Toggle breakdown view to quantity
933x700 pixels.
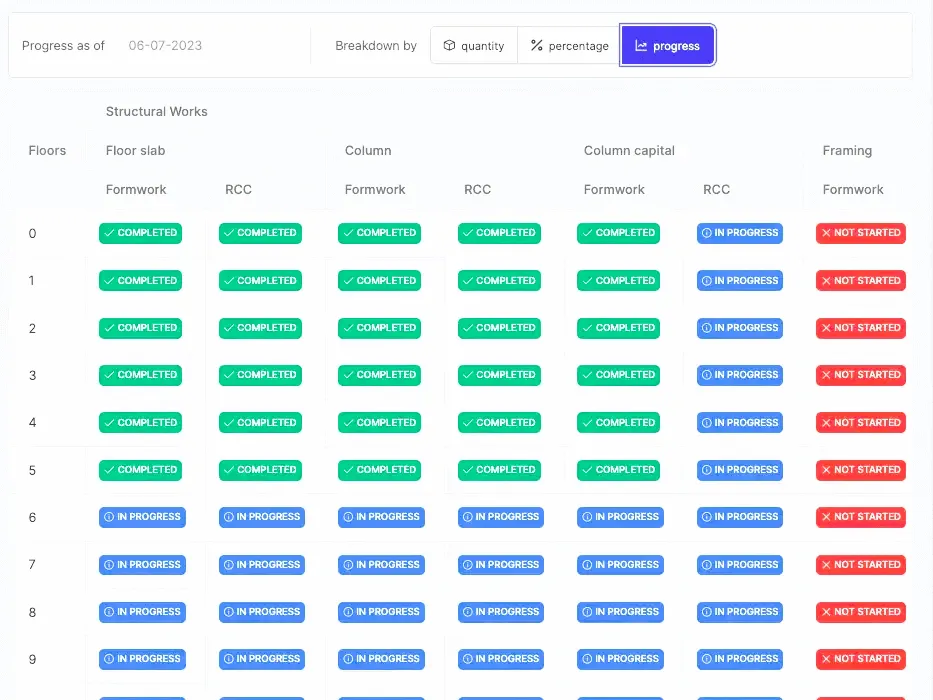473,45
